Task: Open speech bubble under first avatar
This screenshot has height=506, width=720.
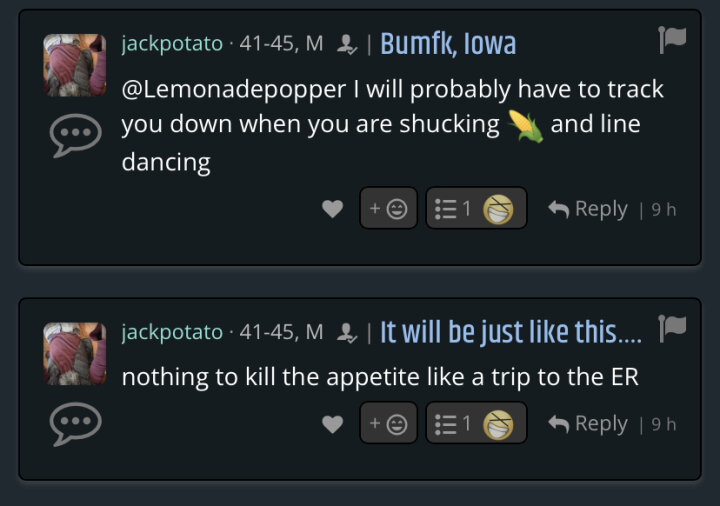Action: 75,135
